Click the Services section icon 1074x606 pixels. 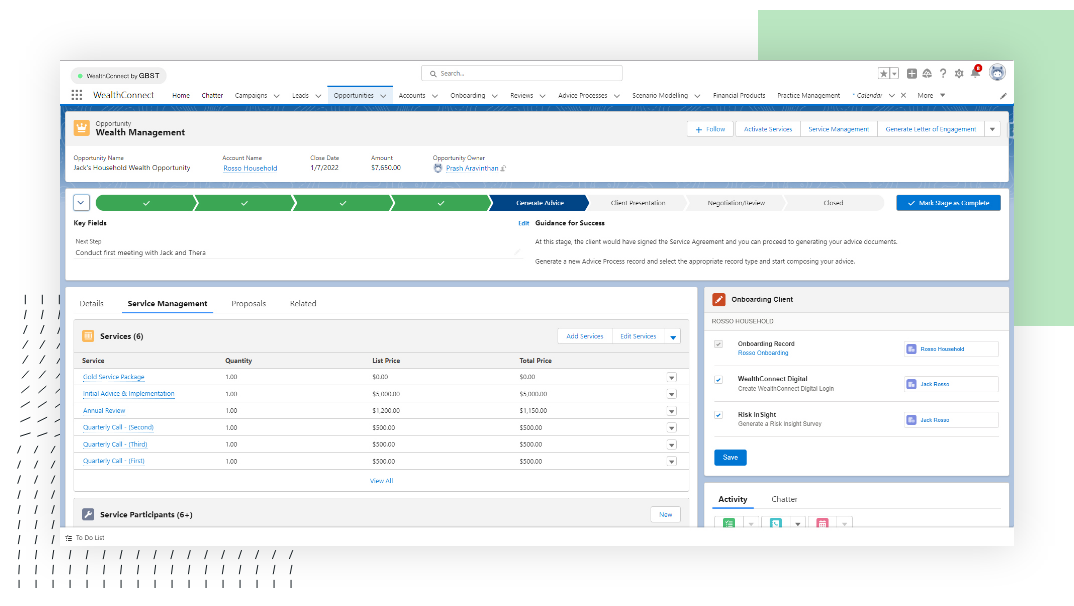88,336
